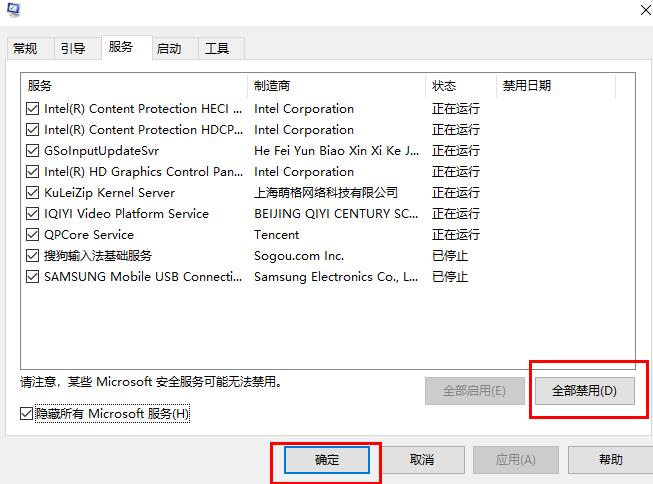Click the 状态 column header
The width and height of the screenshot is (653, 484).
[x=460, y=86]
